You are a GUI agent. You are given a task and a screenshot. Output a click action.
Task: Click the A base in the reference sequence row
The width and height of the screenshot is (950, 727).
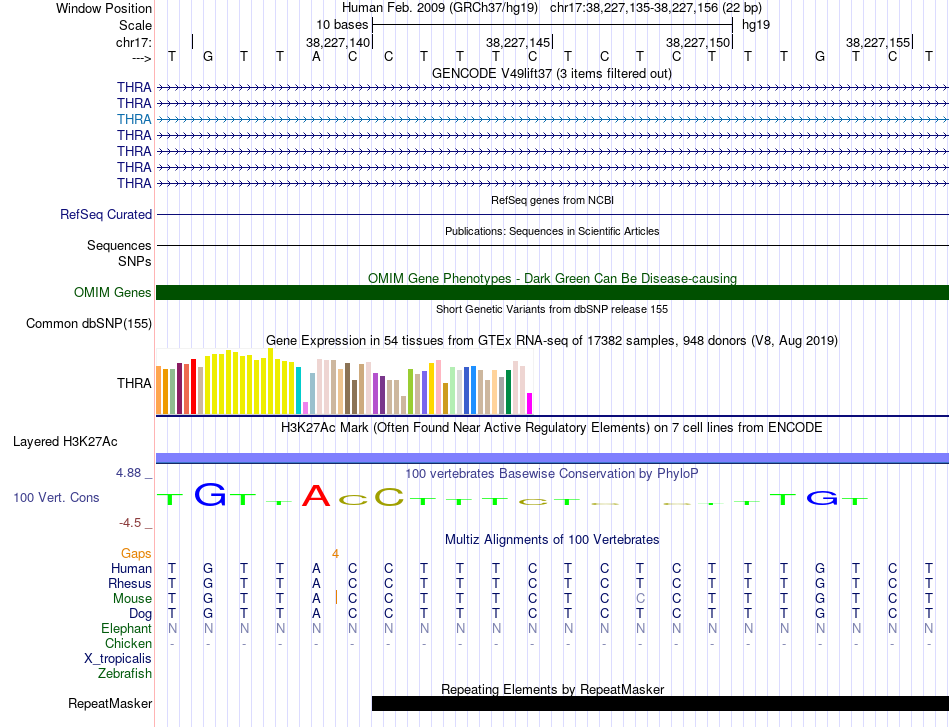click(316, 57)
